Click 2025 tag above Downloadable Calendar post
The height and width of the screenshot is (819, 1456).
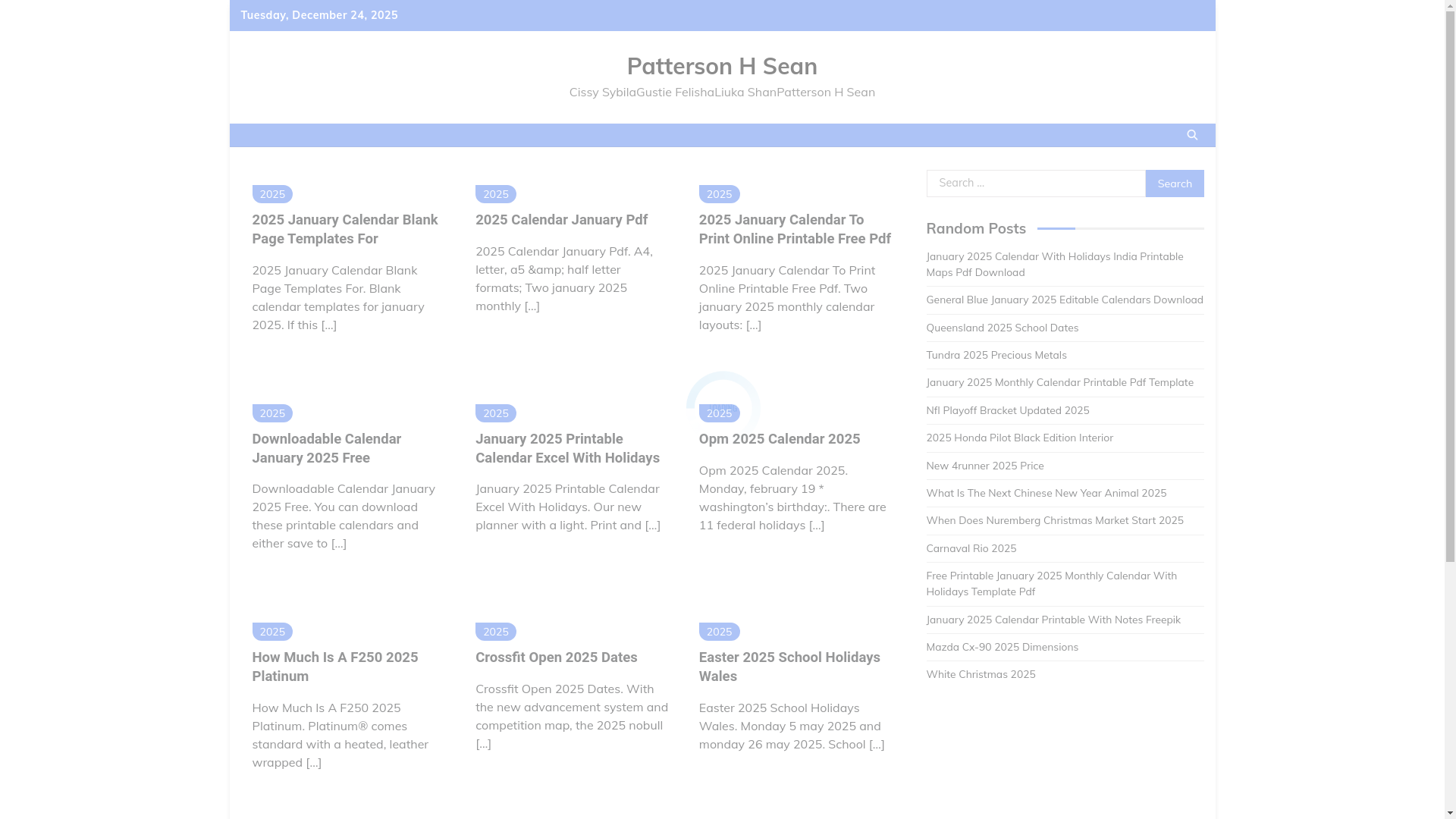[x=272, y=413]
